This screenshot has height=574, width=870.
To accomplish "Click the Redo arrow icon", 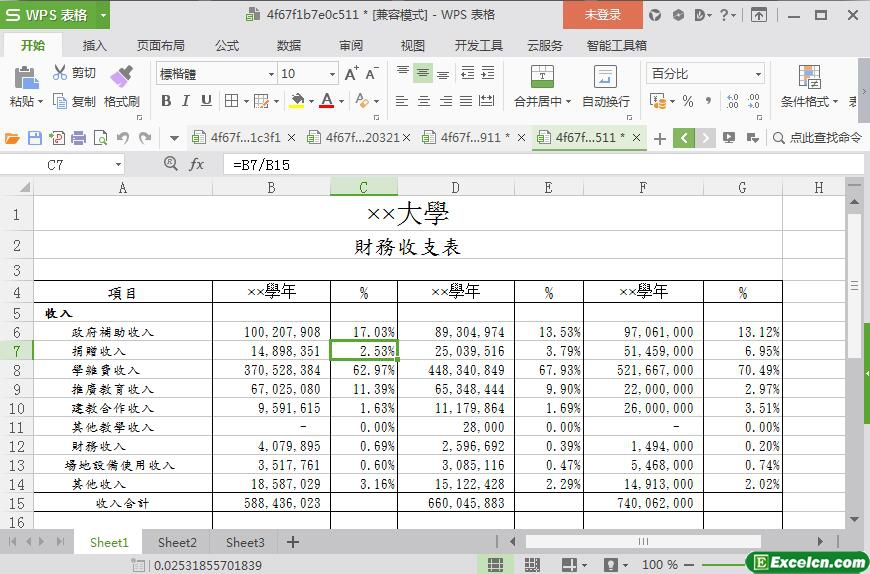I will tap(145, 138).
